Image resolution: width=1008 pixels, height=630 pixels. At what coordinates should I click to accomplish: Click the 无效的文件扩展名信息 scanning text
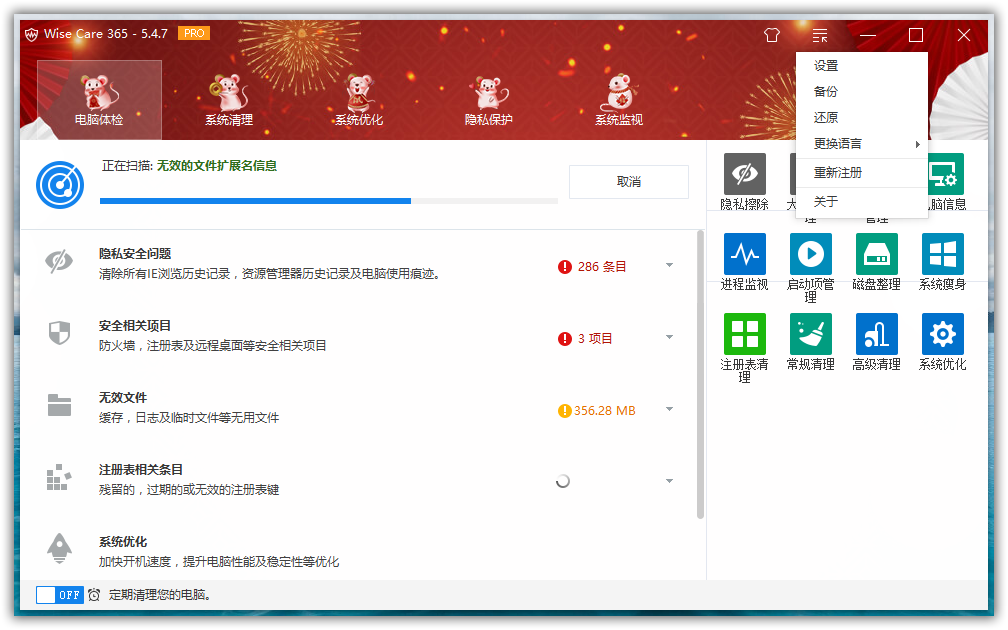click(x=217, y=166)
